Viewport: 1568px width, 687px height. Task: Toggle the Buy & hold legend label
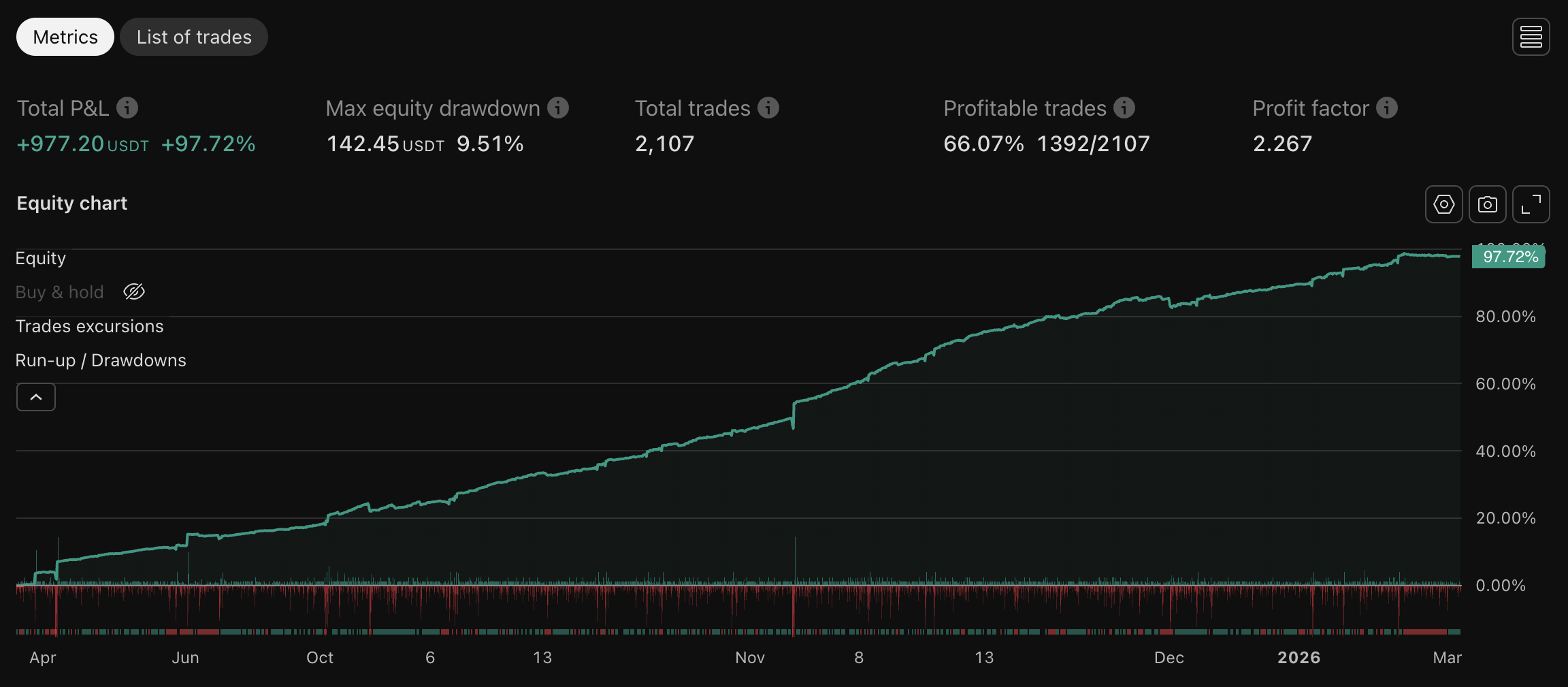[60, 292]
